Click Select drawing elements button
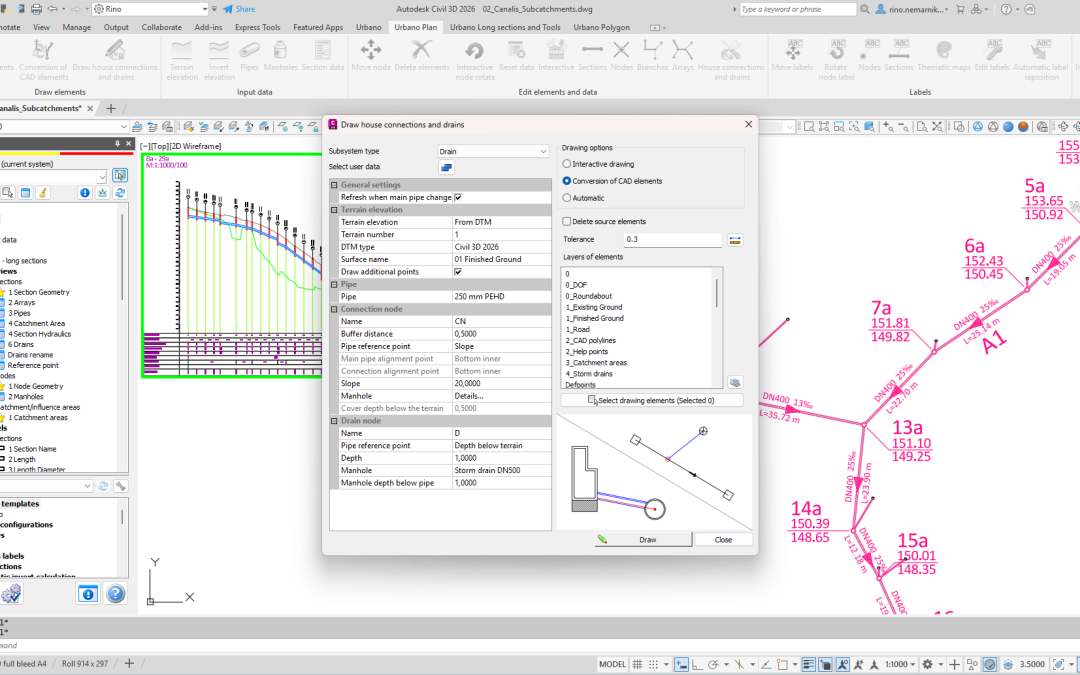Screen dimensions: 1080x675 (x=652, y=400)
